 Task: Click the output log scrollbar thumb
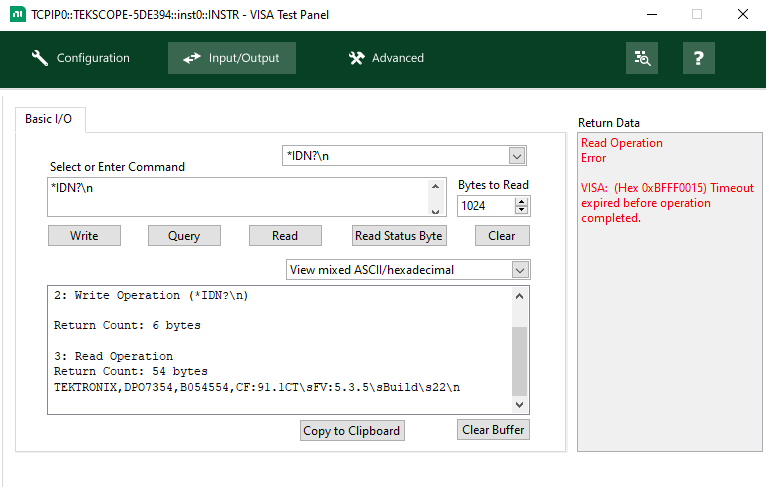(x=520, y=361)
